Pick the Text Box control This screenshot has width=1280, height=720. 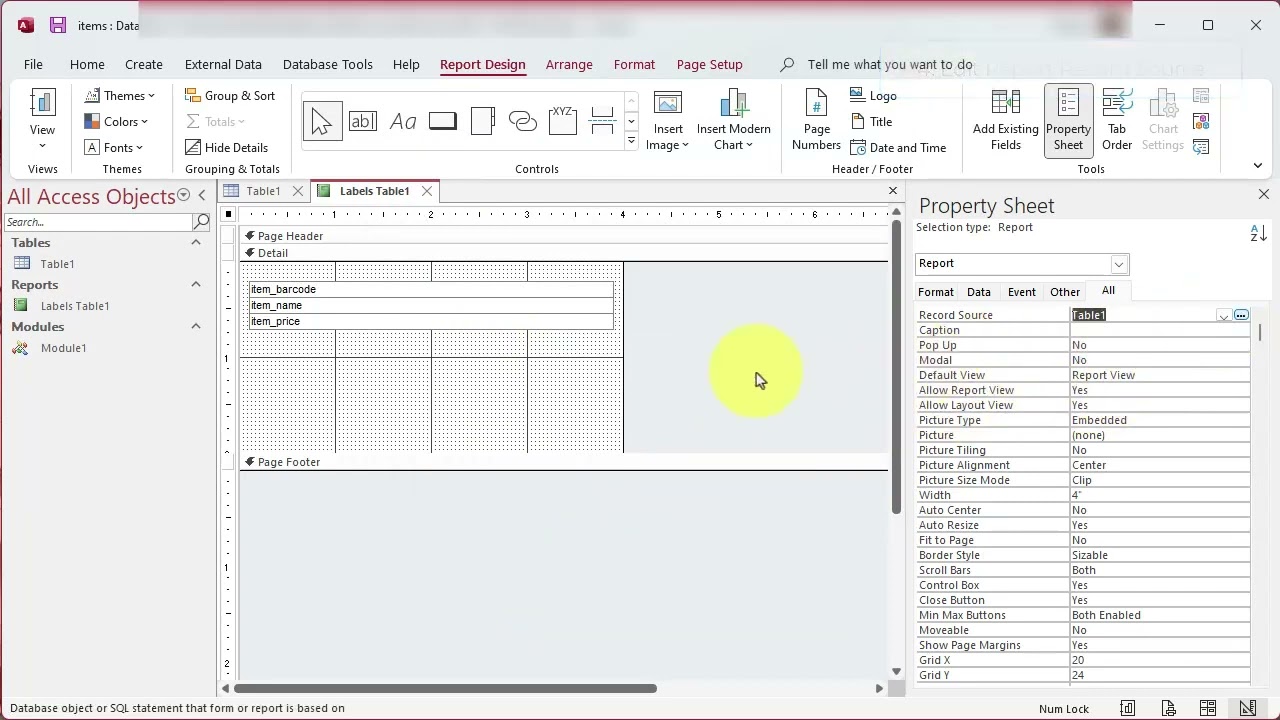(362, 122)
